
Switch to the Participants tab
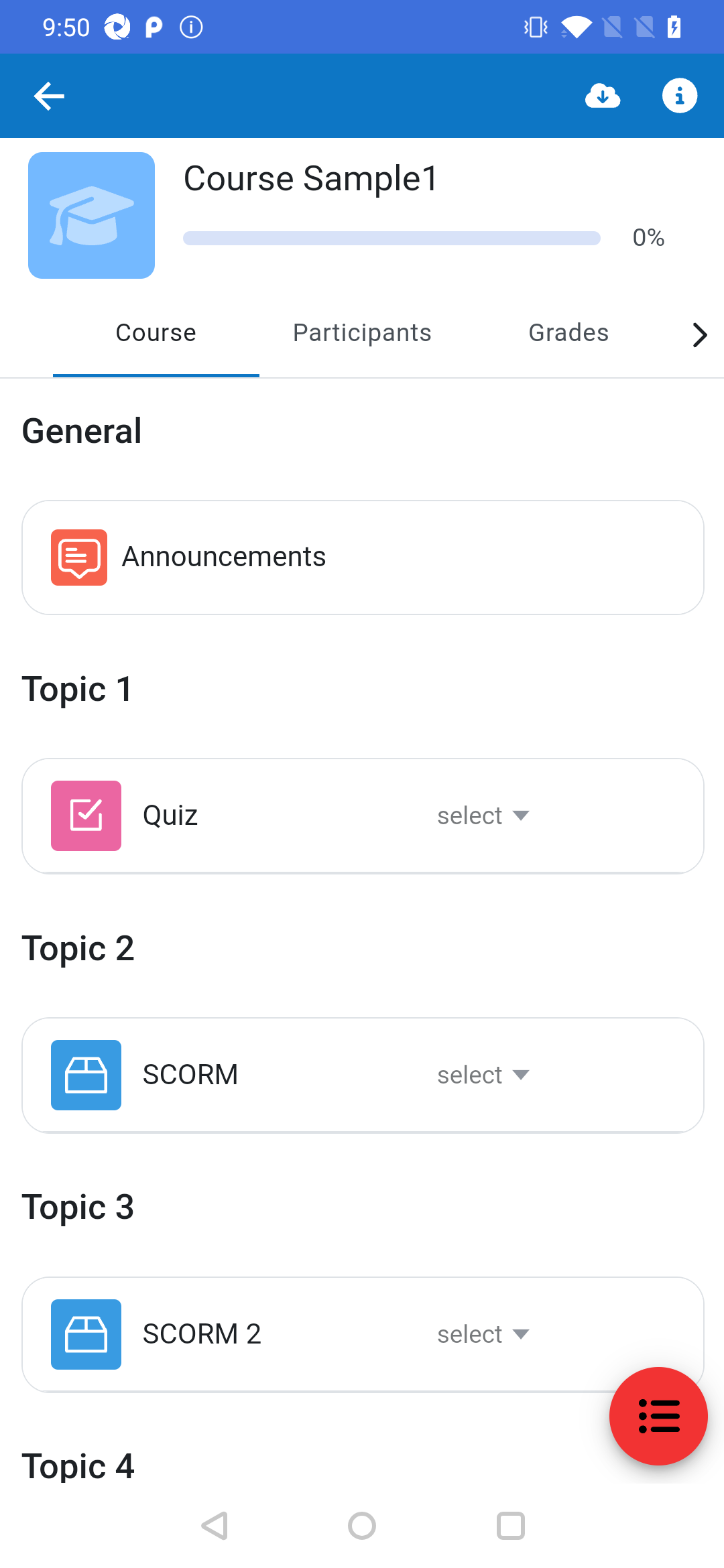tap(362, 333)
